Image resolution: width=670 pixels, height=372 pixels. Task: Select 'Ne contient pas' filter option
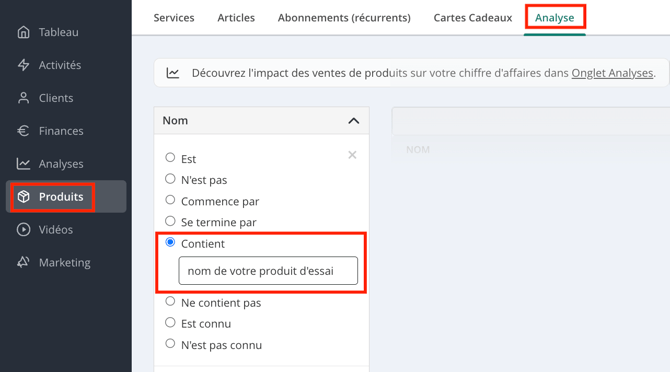[170, 301]
